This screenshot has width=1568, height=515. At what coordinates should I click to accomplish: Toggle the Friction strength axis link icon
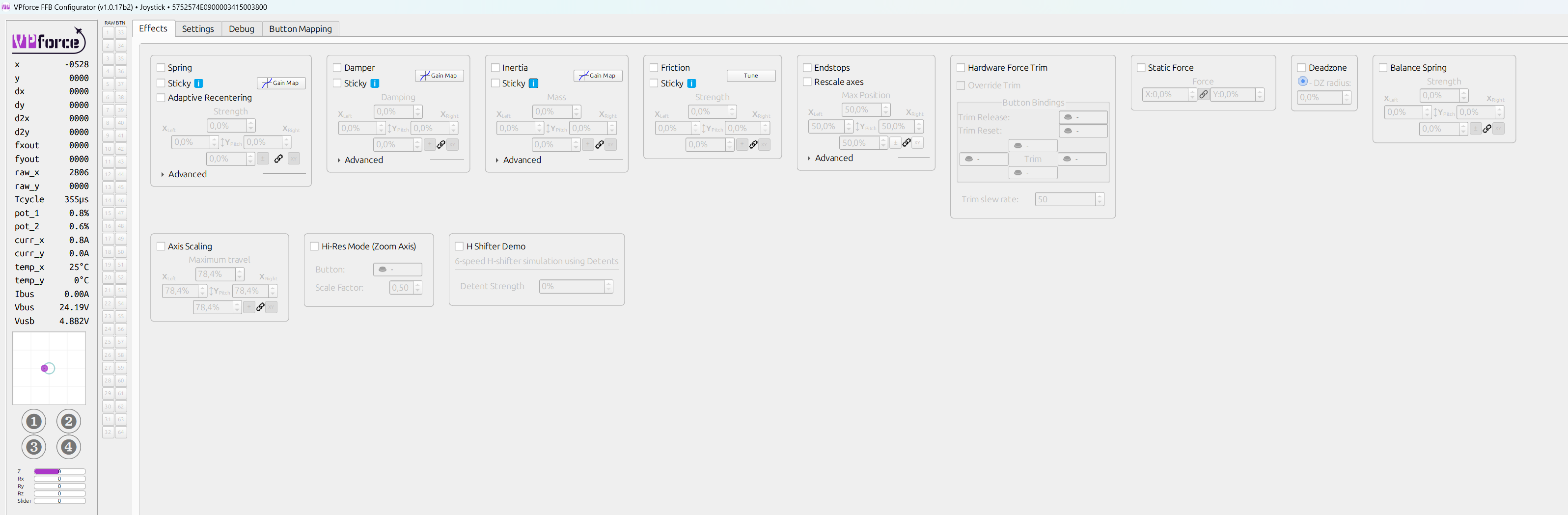753,145
